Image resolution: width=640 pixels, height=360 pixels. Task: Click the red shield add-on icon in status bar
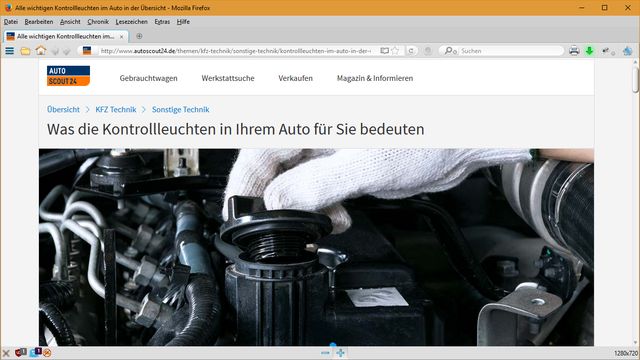[20, 352]
